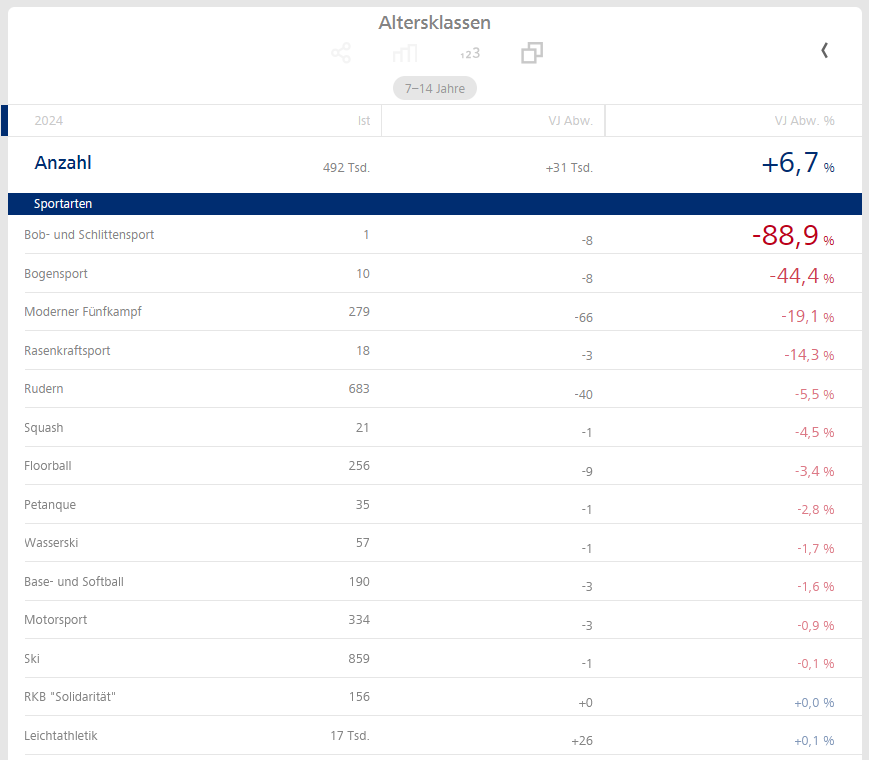Open Moderner Fünfkampf entry
This screenshot has height=760, width=869.
pyautogui.click(x=83, y=312)
